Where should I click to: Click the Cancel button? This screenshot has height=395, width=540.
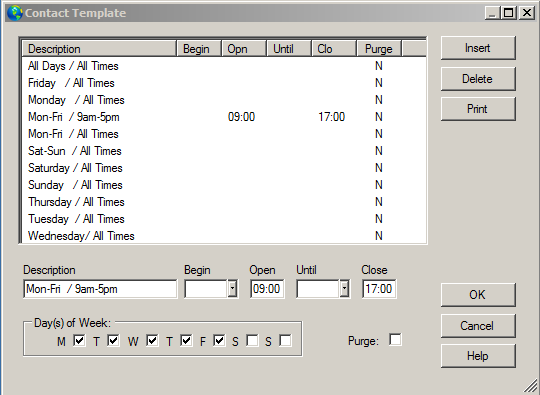[x=478, y=325]
